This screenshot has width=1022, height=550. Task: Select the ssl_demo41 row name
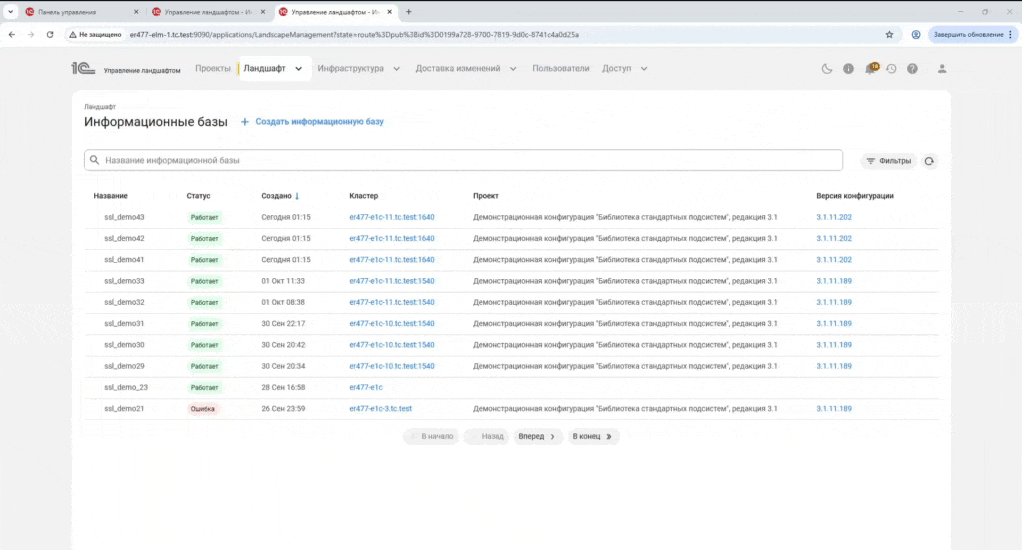click(x=124, y=259)
